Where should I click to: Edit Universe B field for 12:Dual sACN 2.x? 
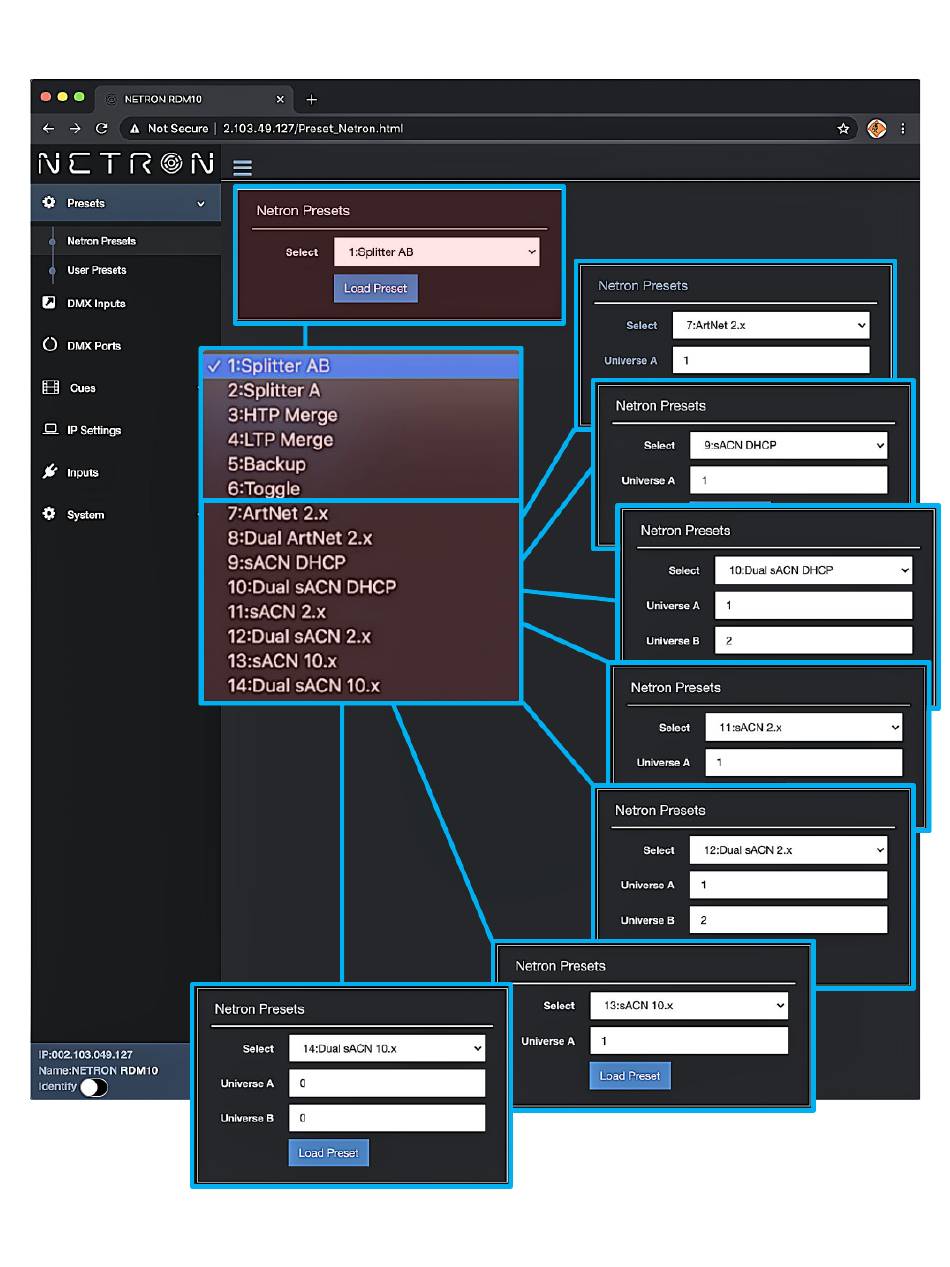[788, 920]
